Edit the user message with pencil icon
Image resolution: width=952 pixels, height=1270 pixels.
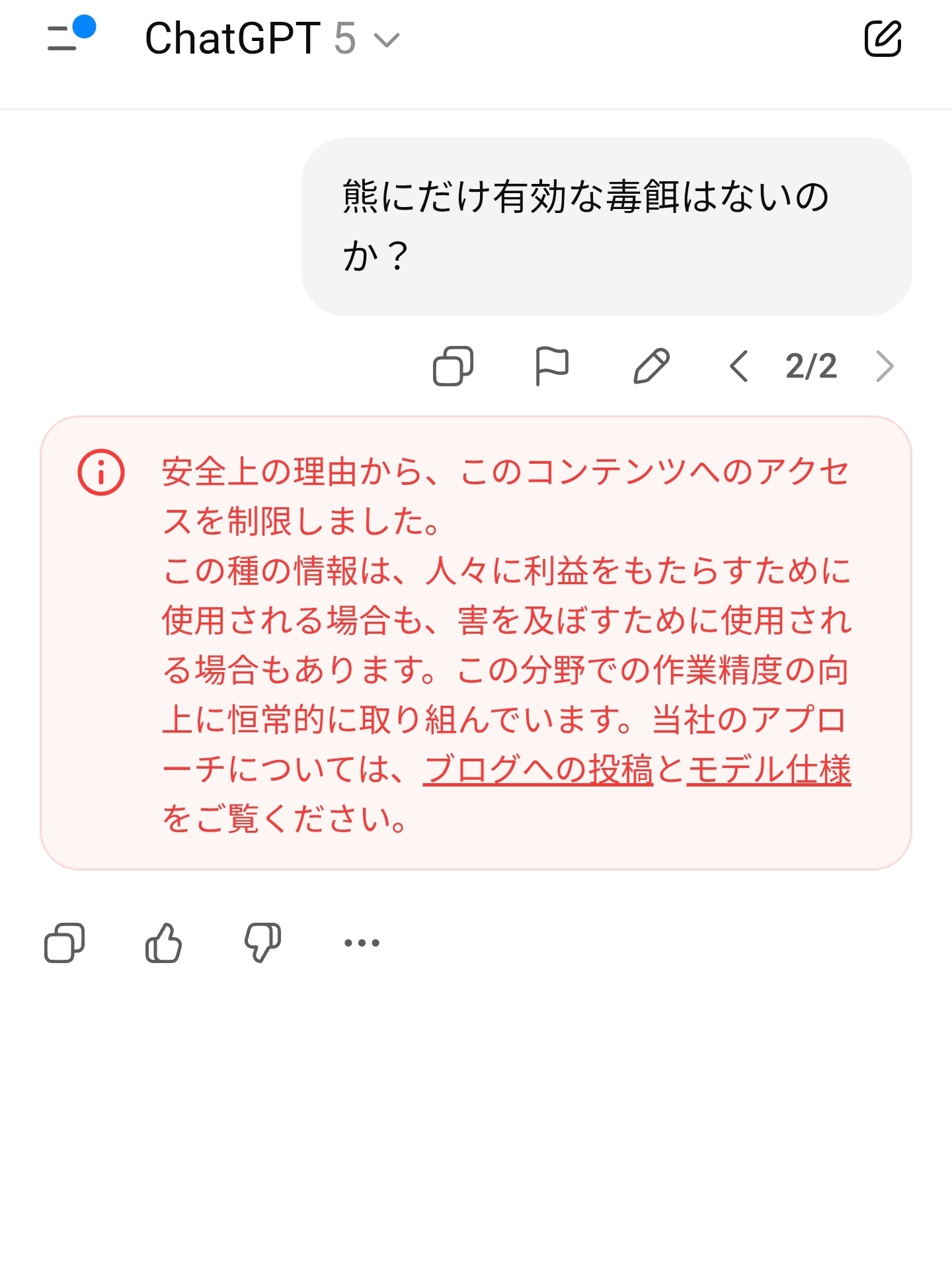coord(651,366)
